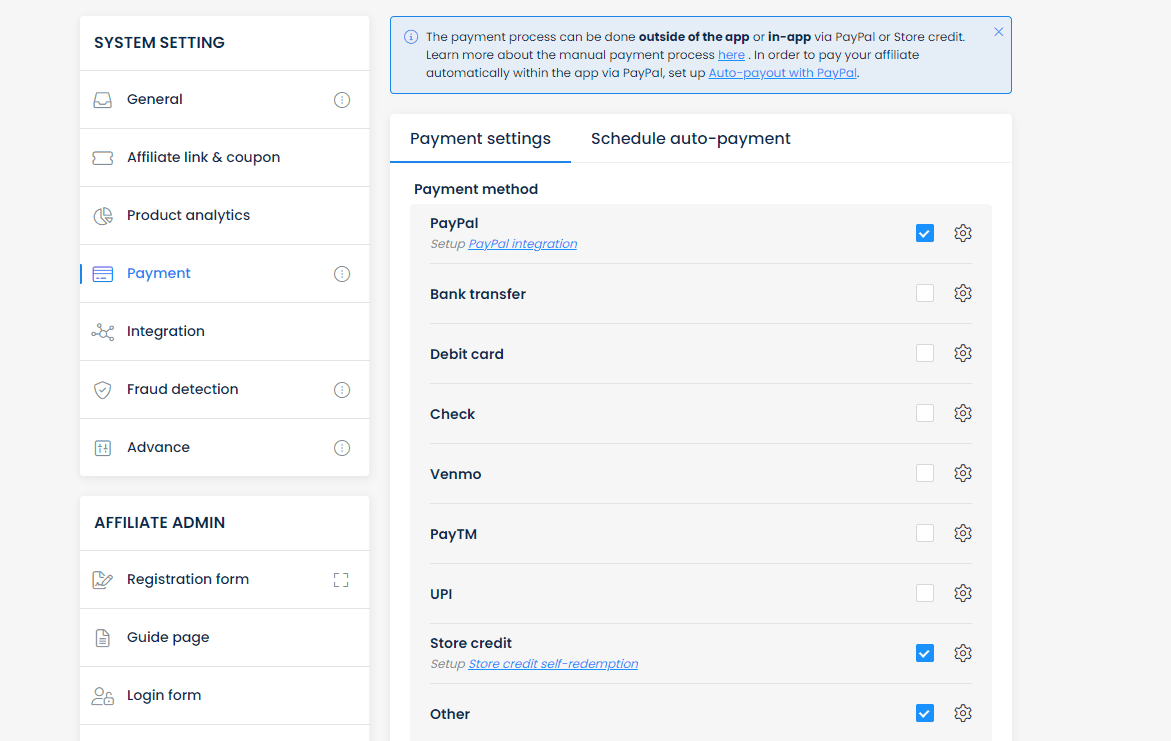1171x741 pixels.
Task: Open Bank transfer gear settings icon
Action: click(963, 293)
